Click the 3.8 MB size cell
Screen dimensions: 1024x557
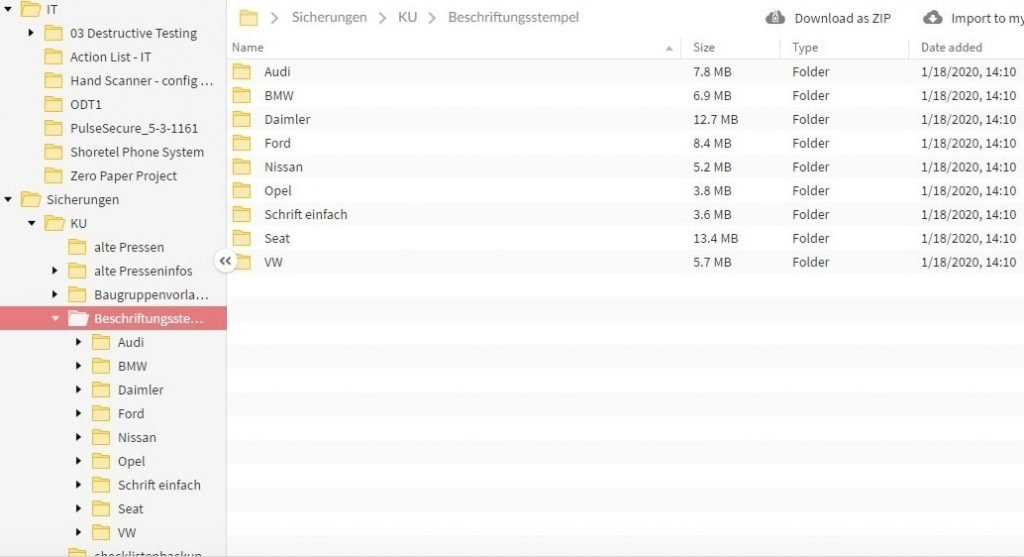[712, 191]
